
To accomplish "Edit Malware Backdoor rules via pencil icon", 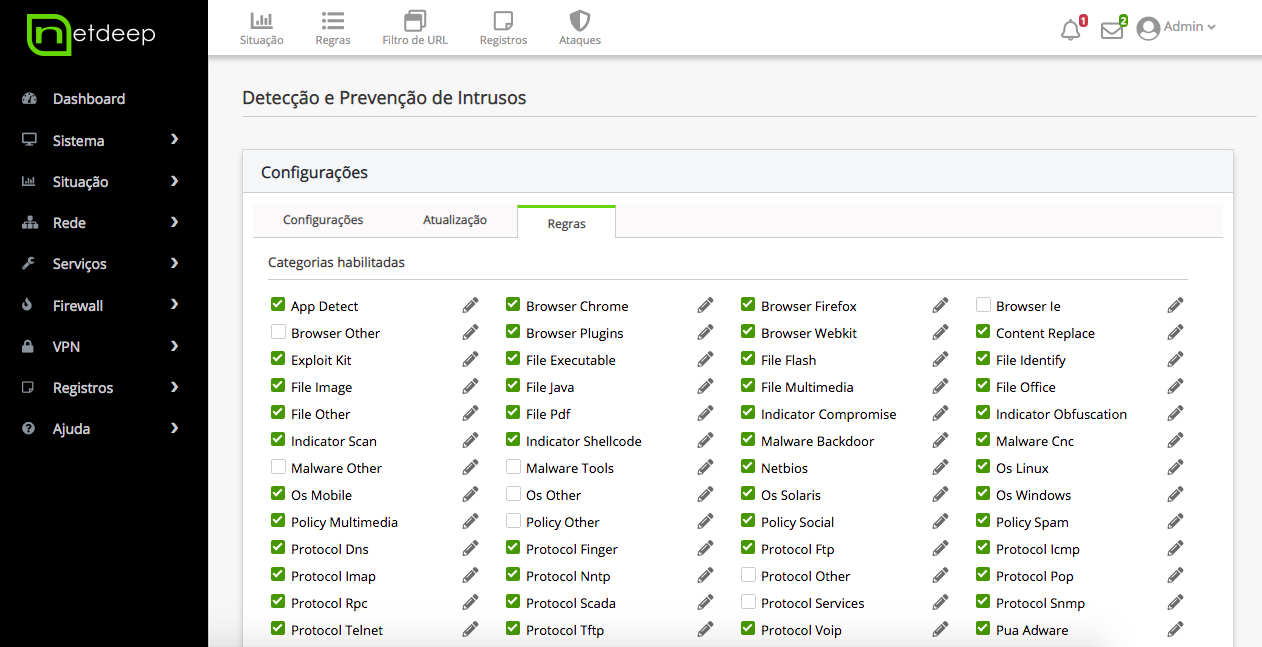I will pos(940,440).
